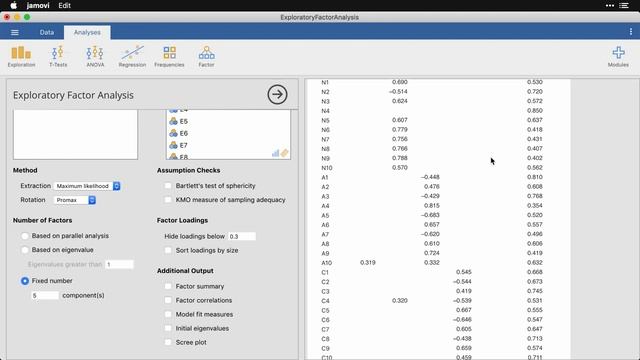Click the A9 loading value 0.724

(431, 253)
